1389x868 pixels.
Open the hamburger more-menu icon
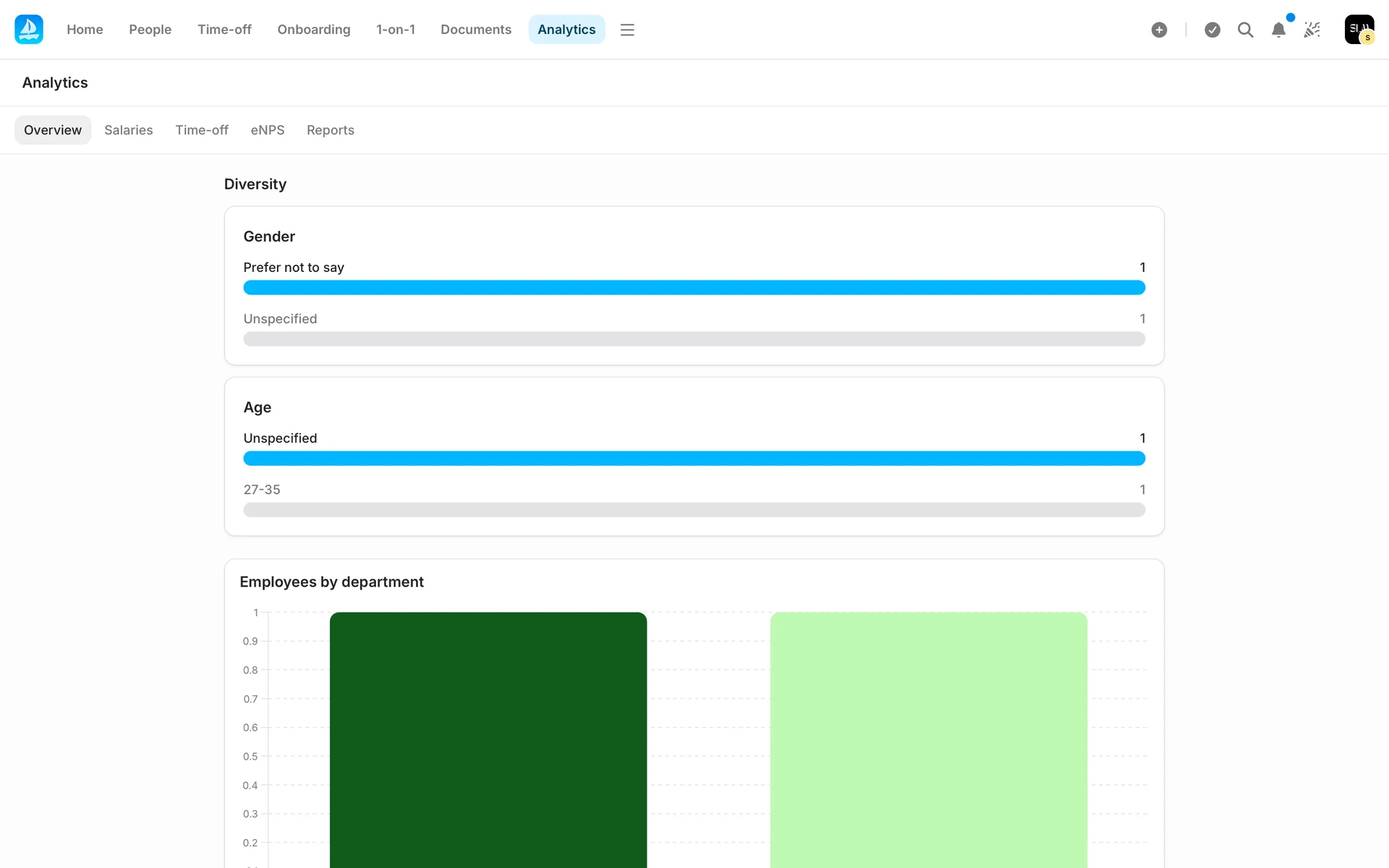tap(627, 30)
